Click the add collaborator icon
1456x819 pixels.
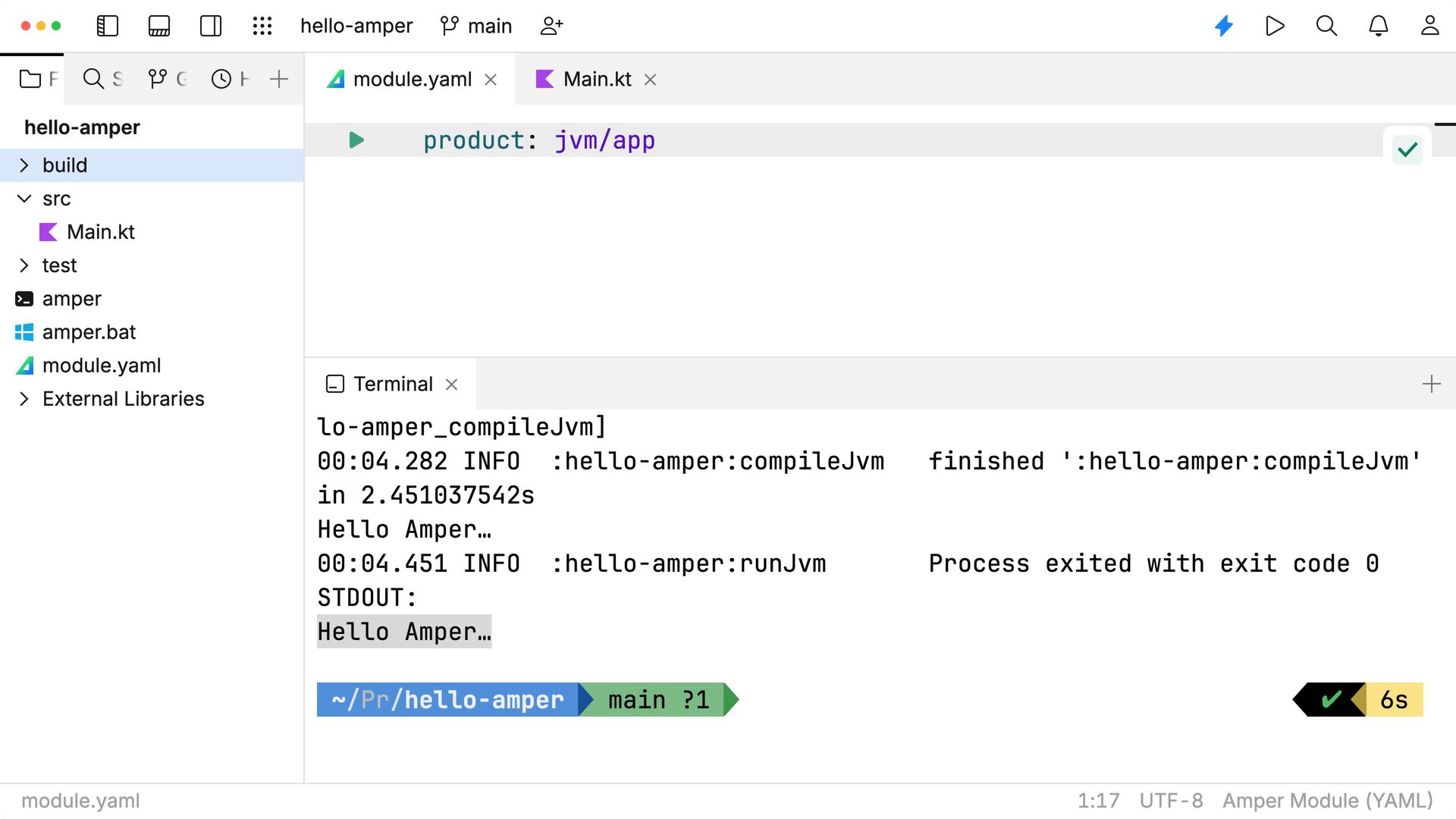tap(551, 26)
